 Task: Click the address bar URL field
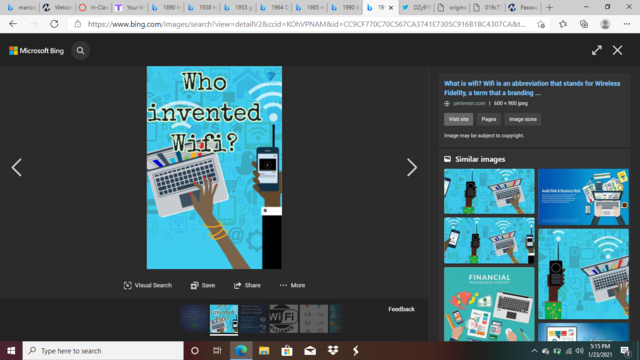306,24
